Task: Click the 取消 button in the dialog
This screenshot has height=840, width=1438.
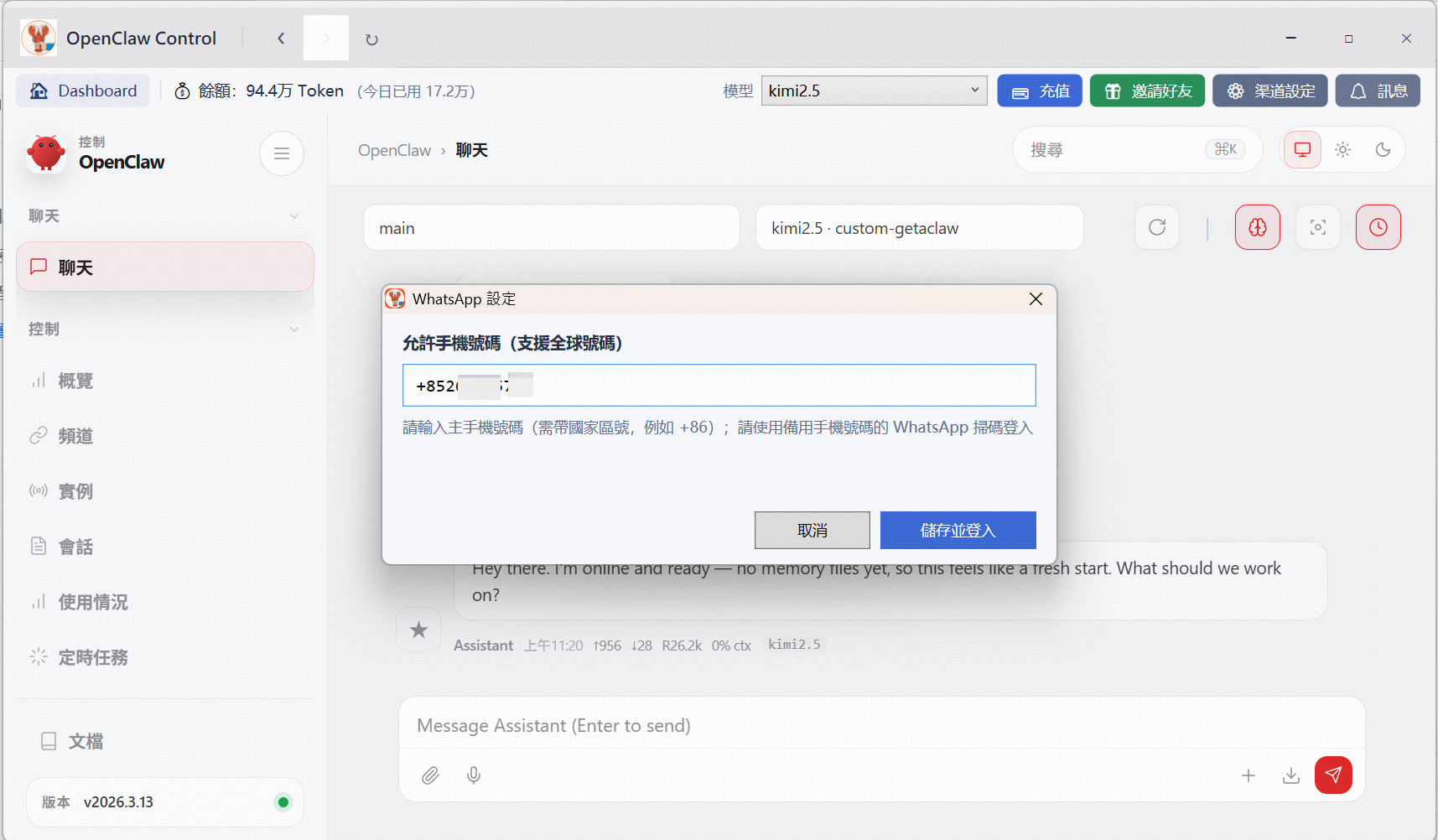Action: click(812, 530)
